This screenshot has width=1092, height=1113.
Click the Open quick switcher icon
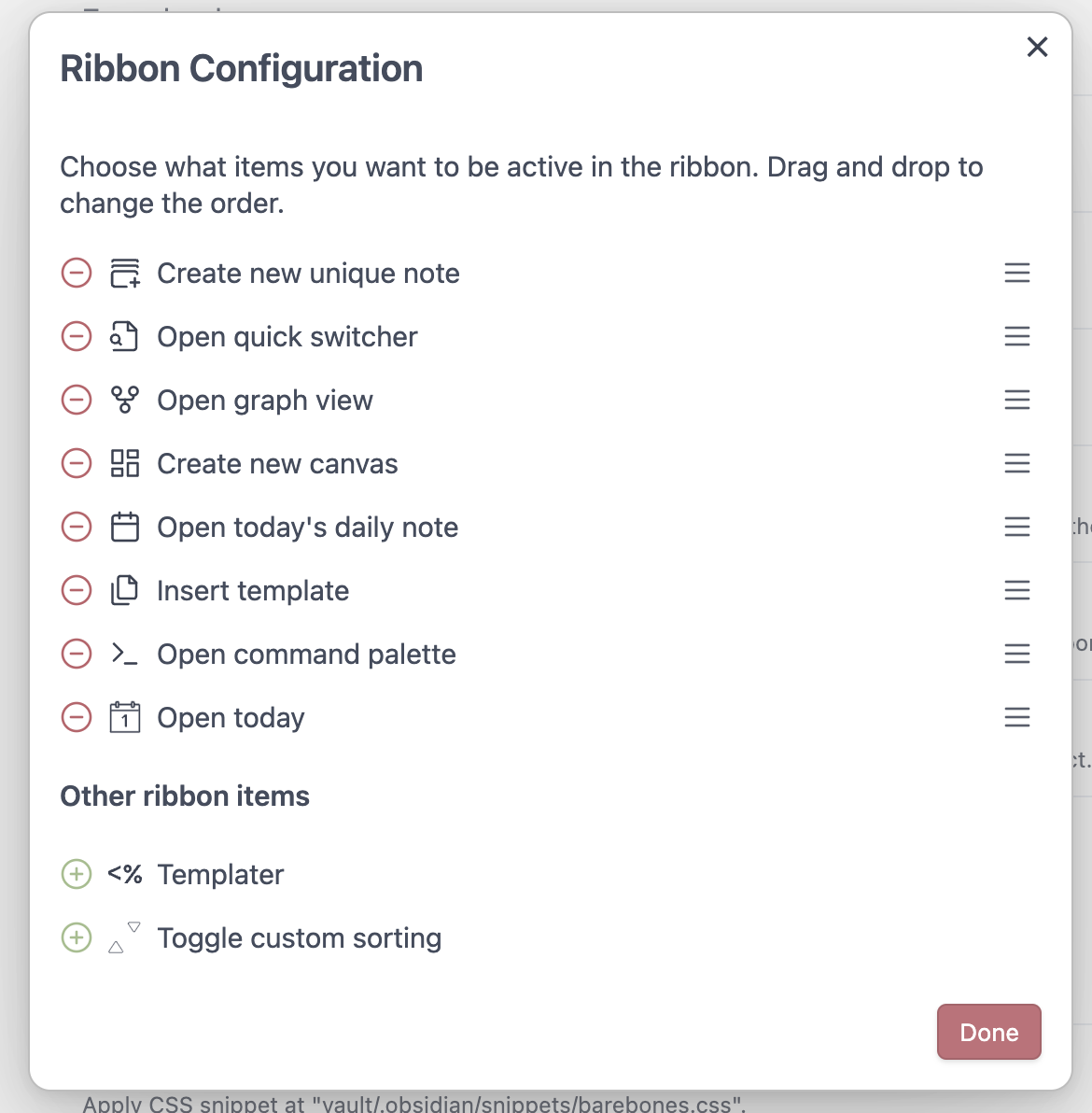tap(124, 337)
